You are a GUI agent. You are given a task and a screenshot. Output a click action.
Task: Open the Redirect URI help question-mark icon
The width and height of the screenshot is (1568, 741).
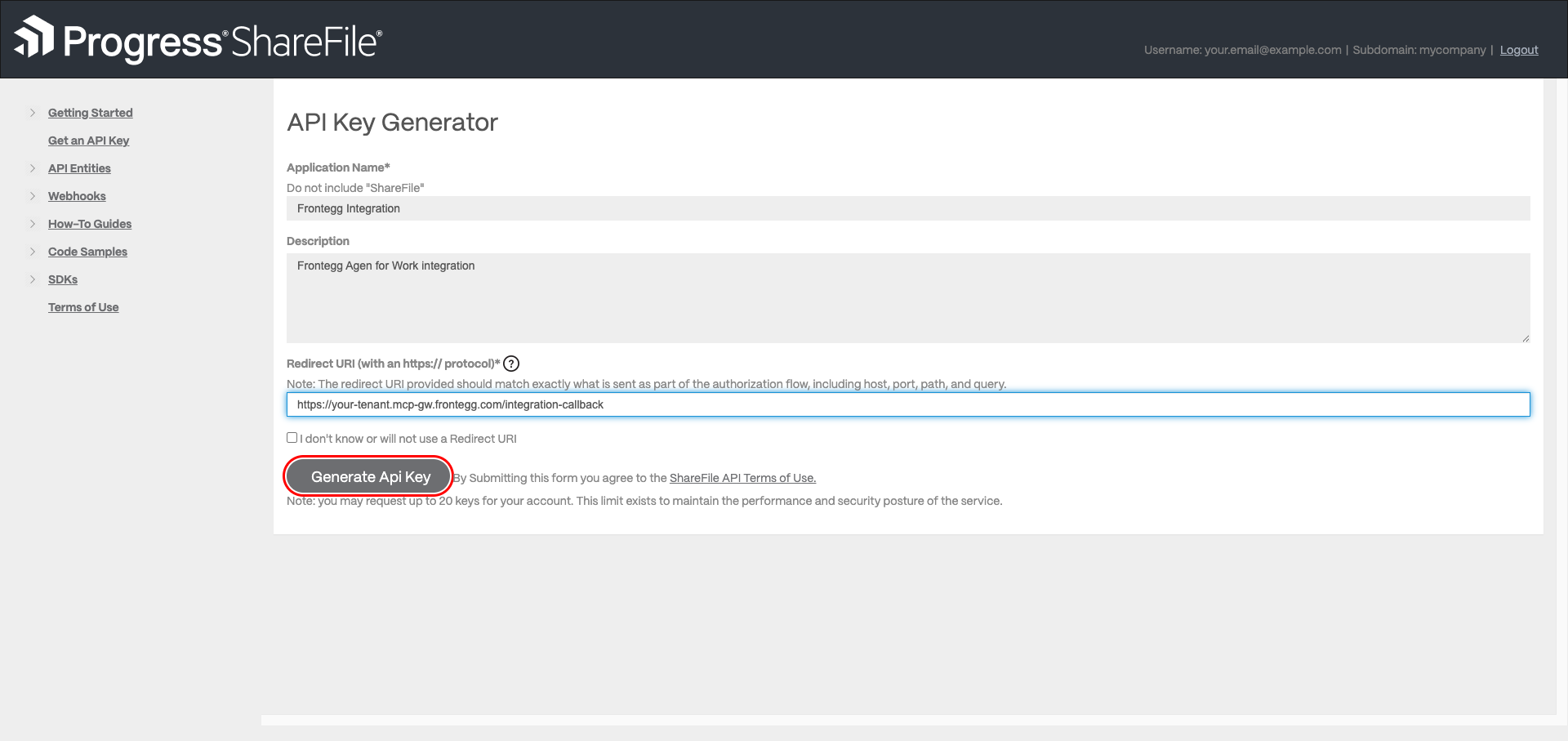(511, 364)
